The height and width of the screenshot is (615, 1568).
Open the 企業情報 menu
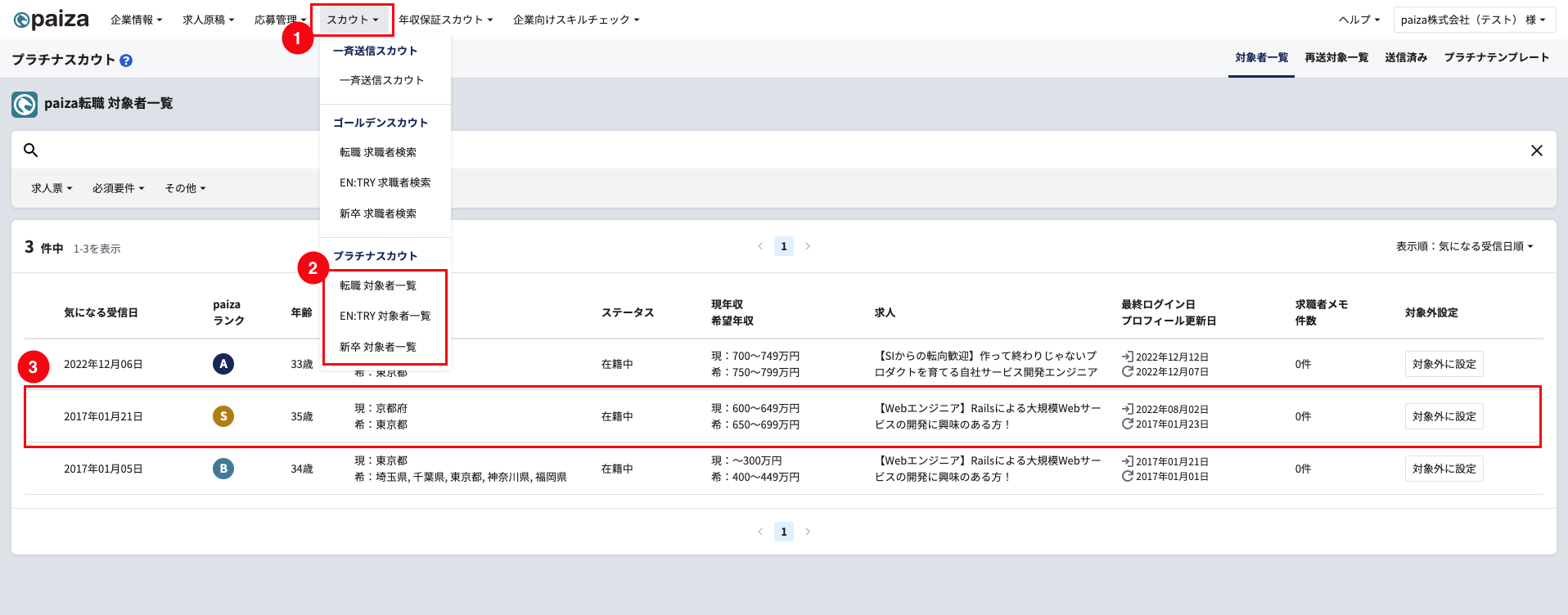[136, 20]
